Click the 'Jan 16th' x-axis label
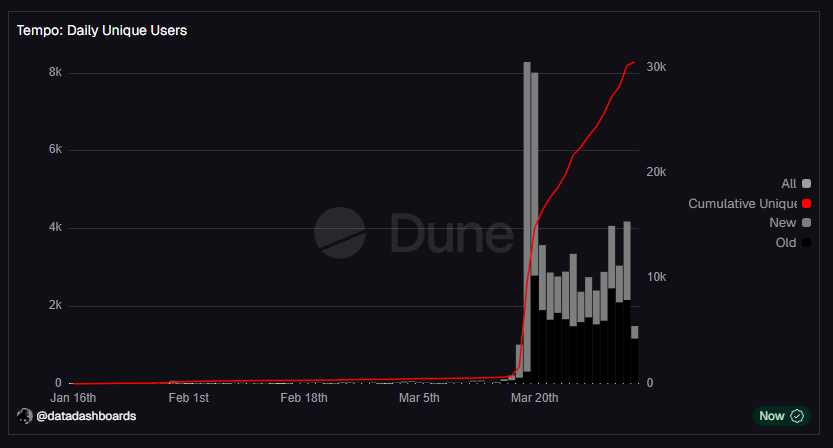This screenshot has width=833, height=448. [73, 398]
